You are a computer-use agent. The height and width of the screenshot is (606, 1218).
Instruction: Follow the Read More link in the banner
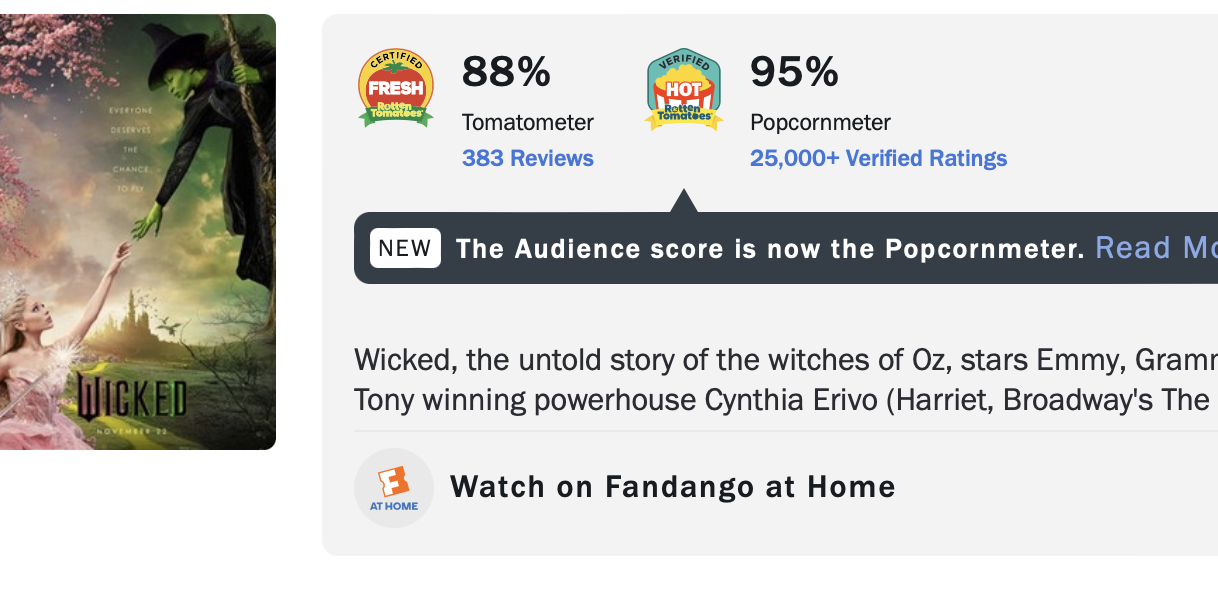pyautogui.click(x=1156, y=248)
